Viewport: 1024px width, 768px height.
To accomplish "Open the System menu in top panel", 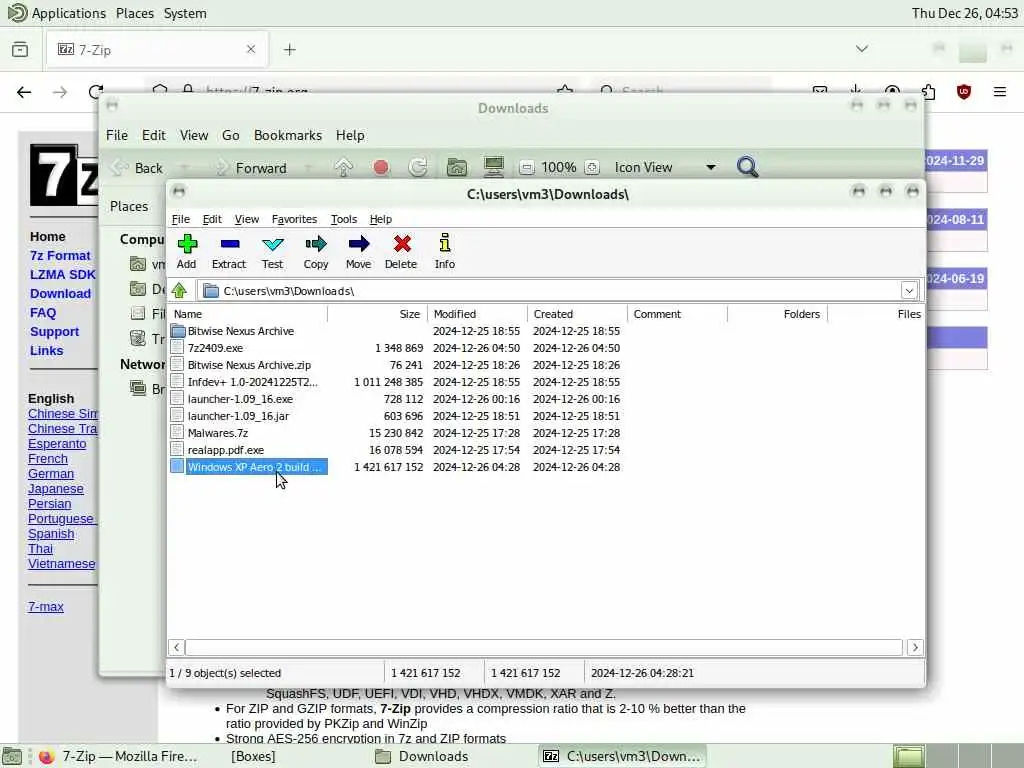I will pyautogui.click(x=185, y=13).
